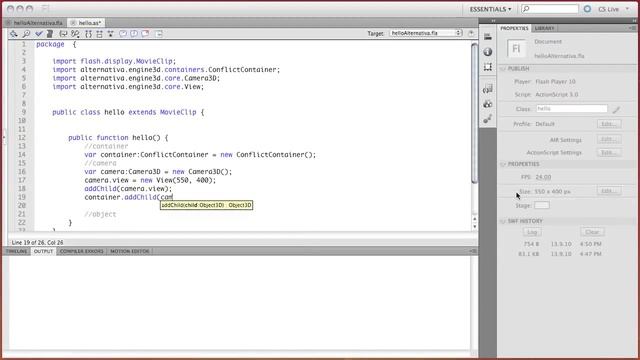Open the Align panel dock icon
Image resolution: width=640 pixels, height=360 pixels.
[x=488, y=37]
